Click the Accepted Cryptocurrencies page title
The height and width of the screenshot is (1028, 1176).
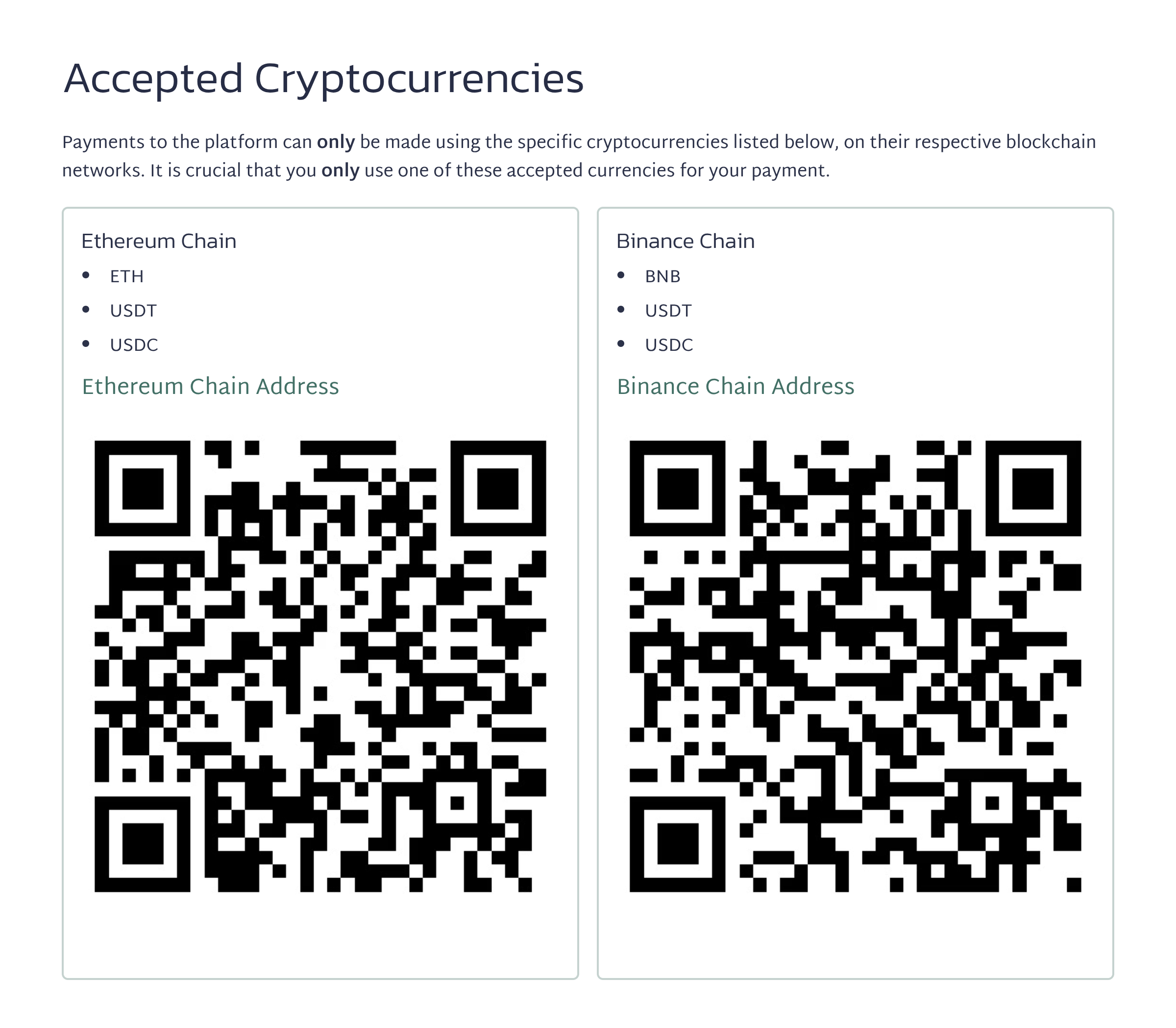click(x=323, y=79)
